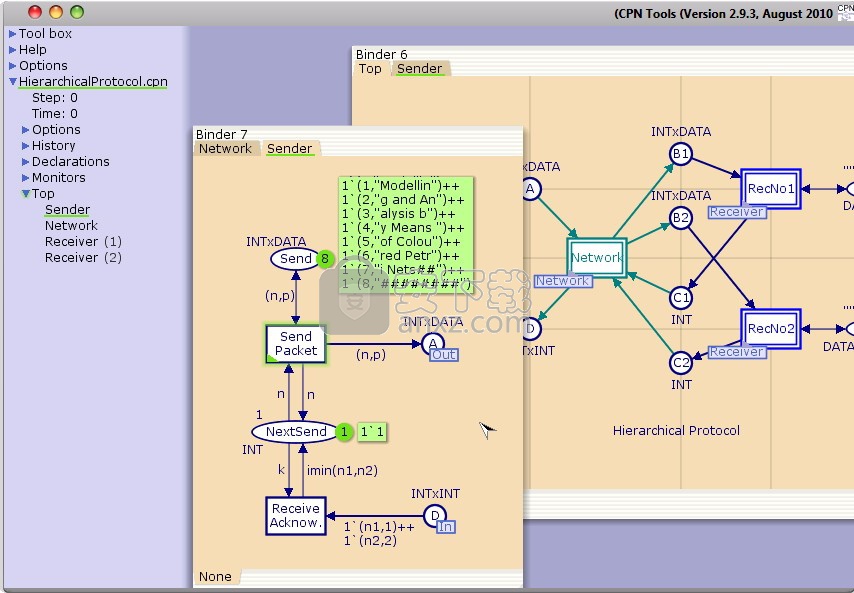
Task: Select place B2 in Top page
Action: point(681,218)
